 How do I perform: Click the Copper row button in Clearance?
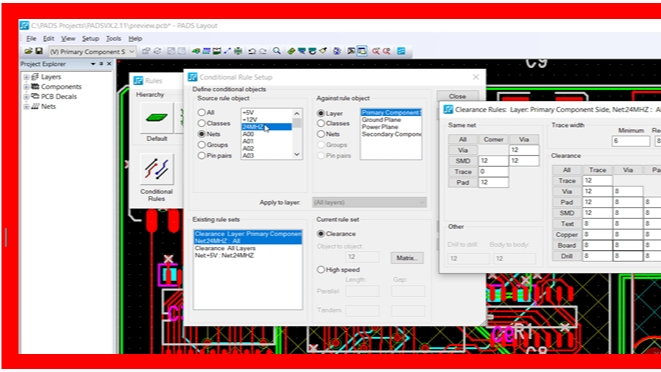click(x=567, y=235)
